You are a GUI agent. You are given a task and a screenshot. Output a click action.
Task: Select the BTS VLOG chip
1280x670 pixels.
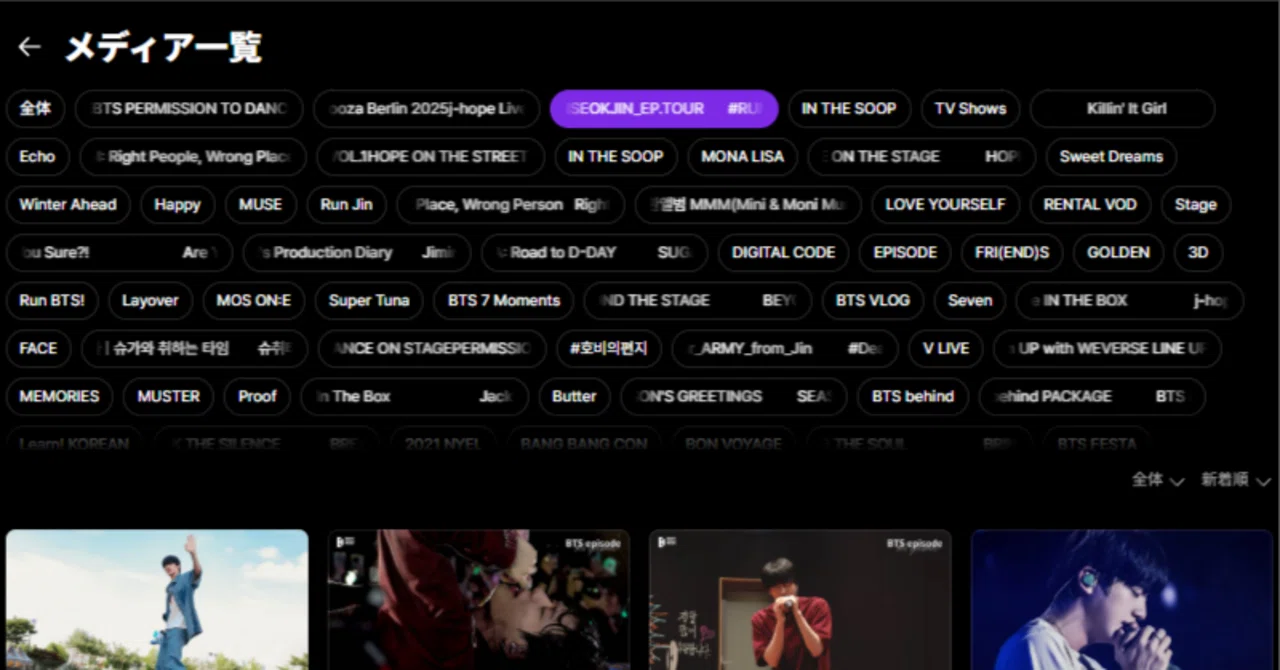point(873,300)
